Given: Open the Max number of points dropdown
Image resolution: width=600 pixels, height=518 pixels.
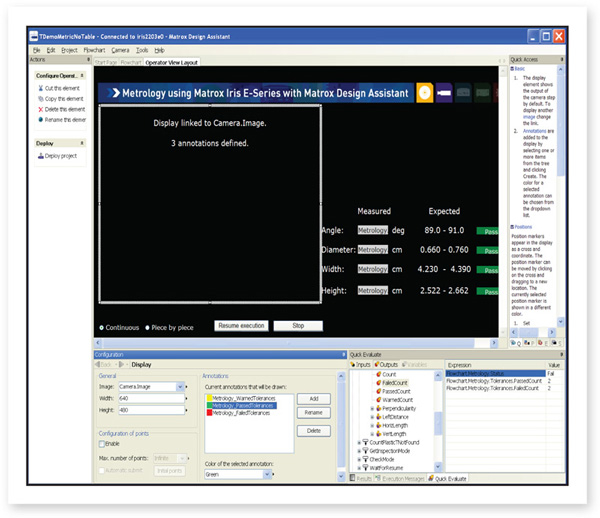Looking at the screenshot, I should coord(182,458).
